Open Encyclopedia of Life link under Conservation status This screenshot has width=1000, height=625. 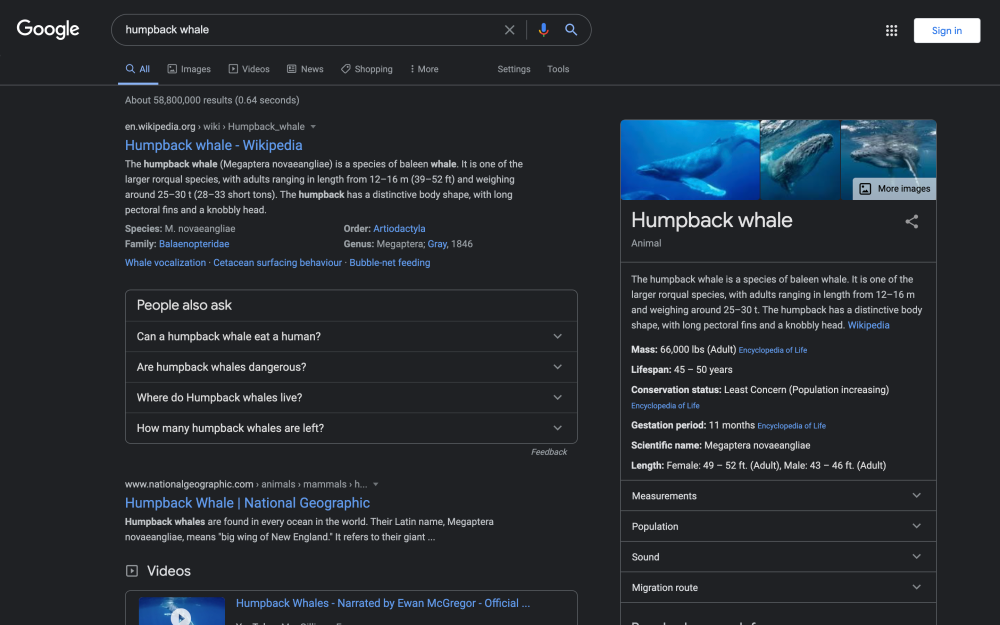[665, 406]
